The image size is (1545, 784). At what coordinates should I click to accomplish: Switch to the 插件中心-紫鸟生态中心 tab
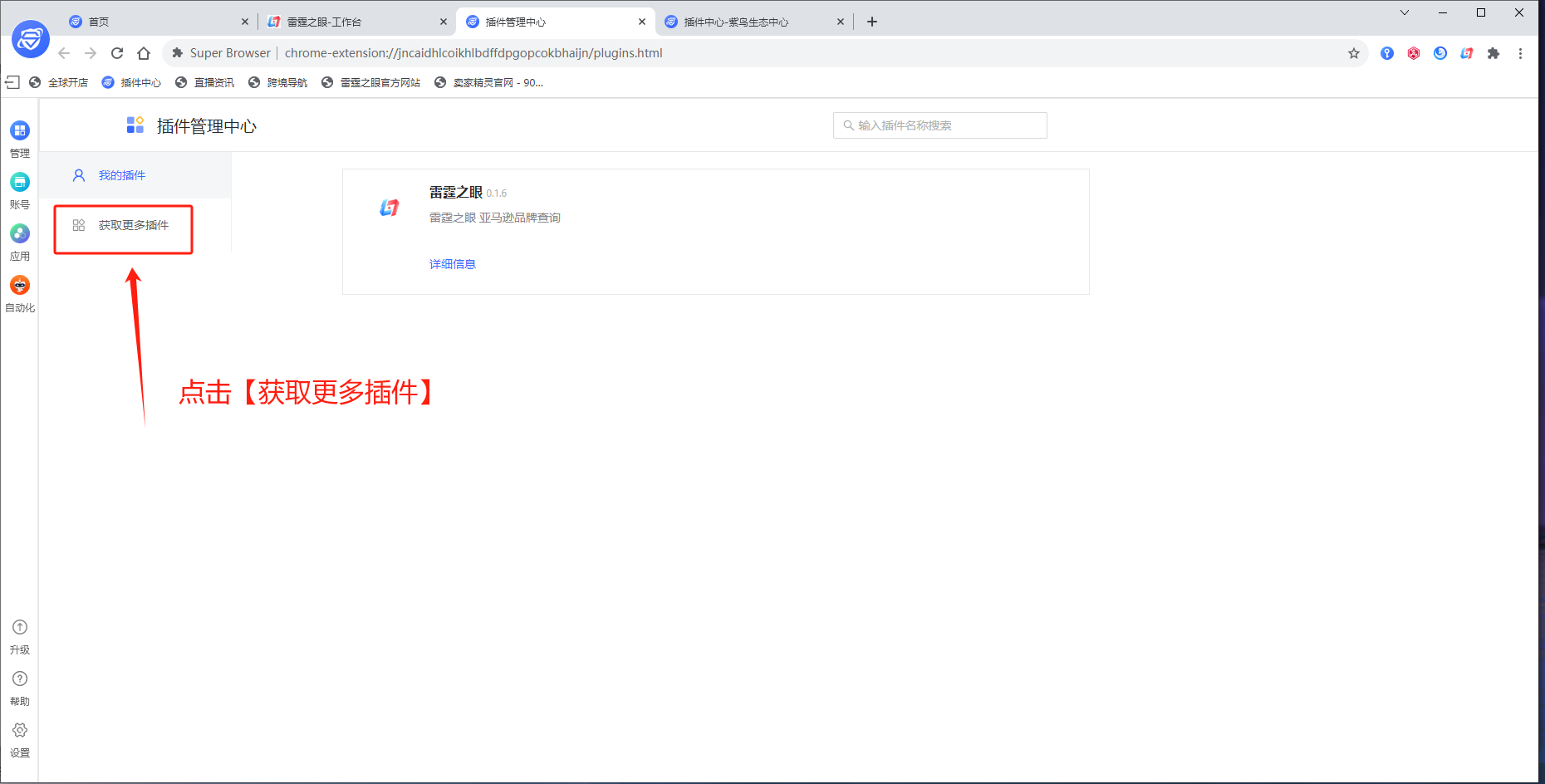coord(748,22)
